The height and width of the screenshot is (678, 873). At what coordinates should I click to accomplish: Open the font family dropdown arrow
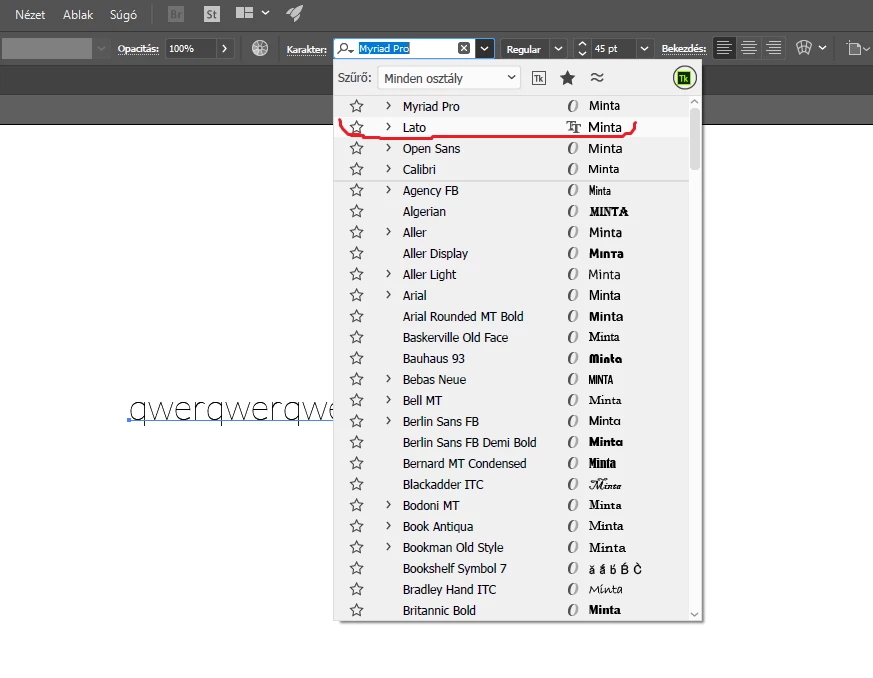pos(484,48)
